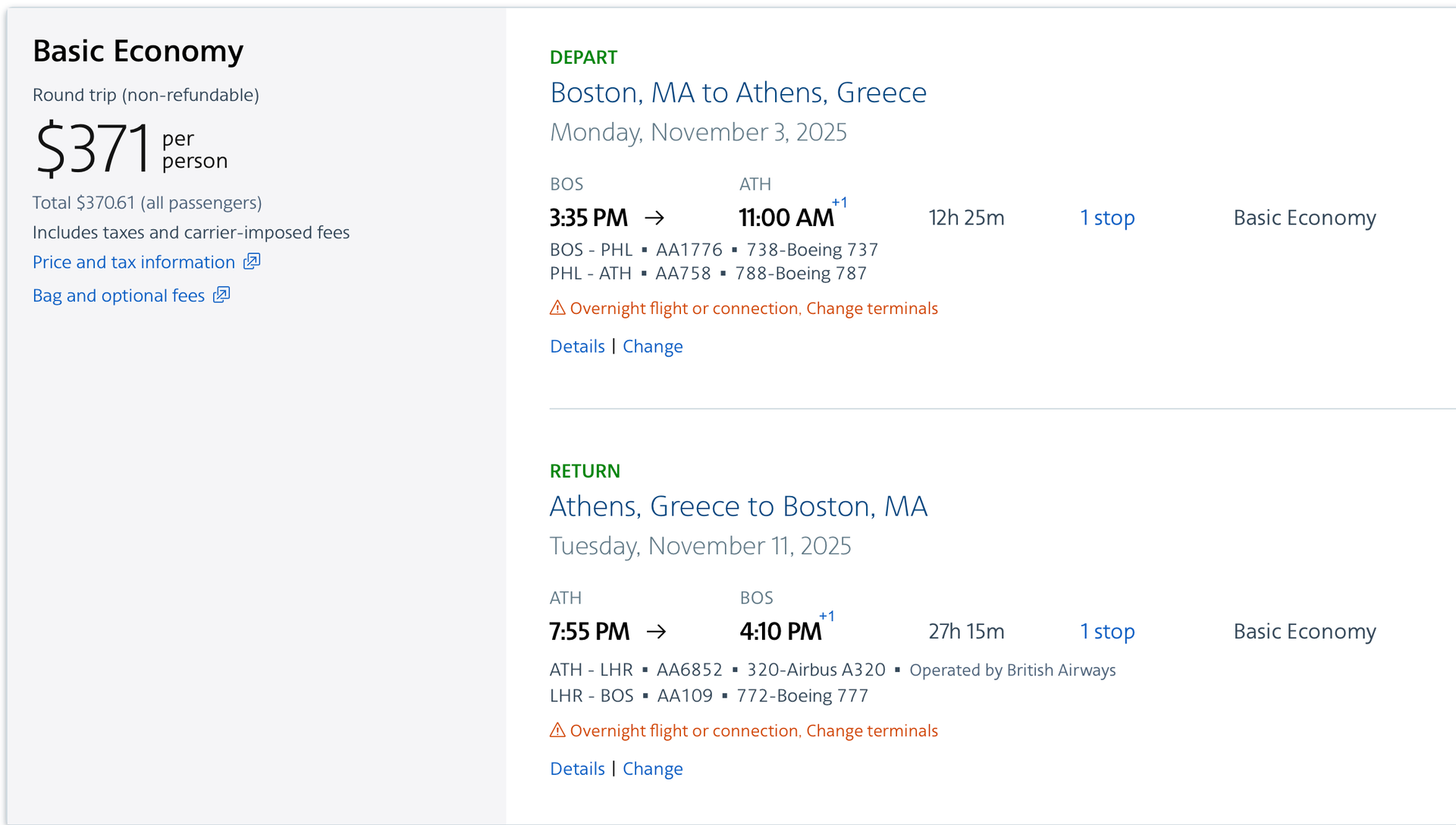
Task: Select the Athens, Greece to Boston, MA heading
Action: [738, 506]
